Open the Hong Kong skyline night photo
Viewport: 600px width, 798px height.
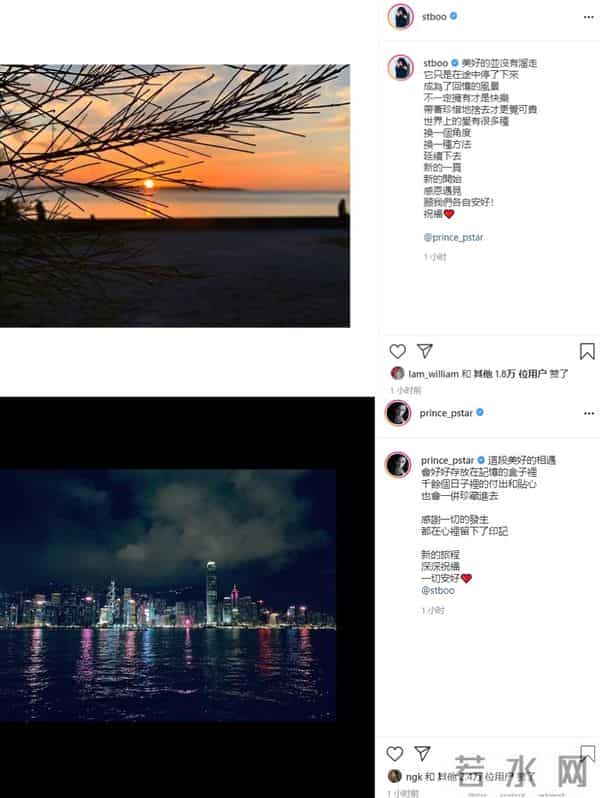pos(168,595)
